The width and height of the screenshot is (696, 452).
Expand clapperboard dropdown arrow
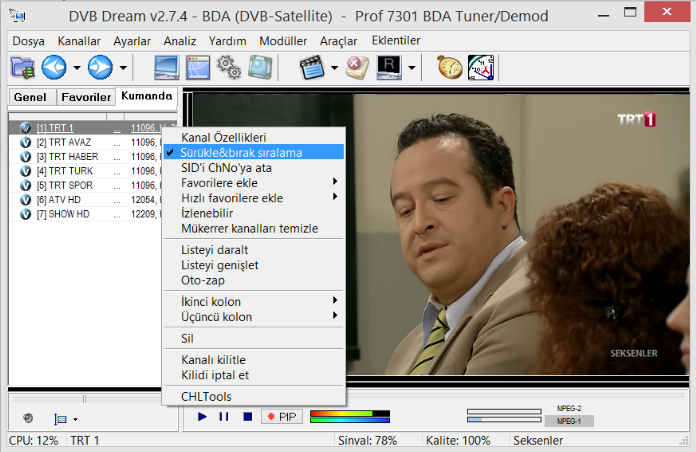point(334,68)
